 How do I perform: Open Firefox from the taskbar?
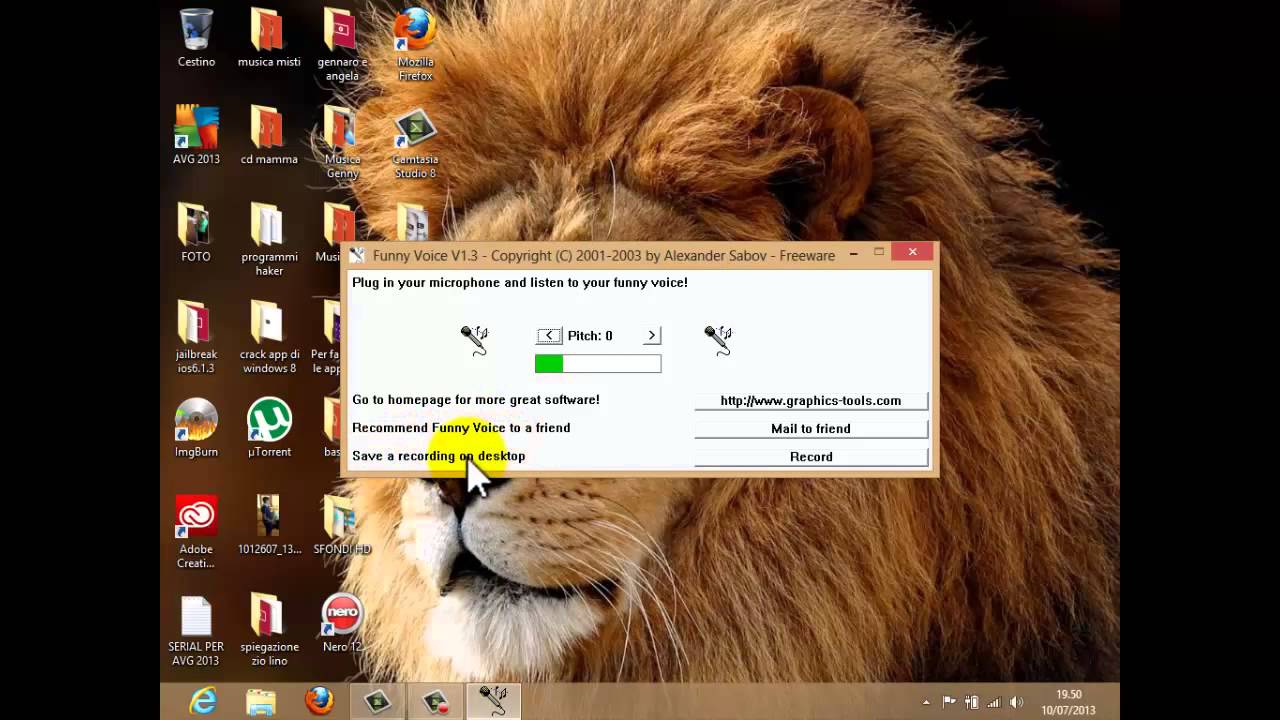tap(319, 702)
